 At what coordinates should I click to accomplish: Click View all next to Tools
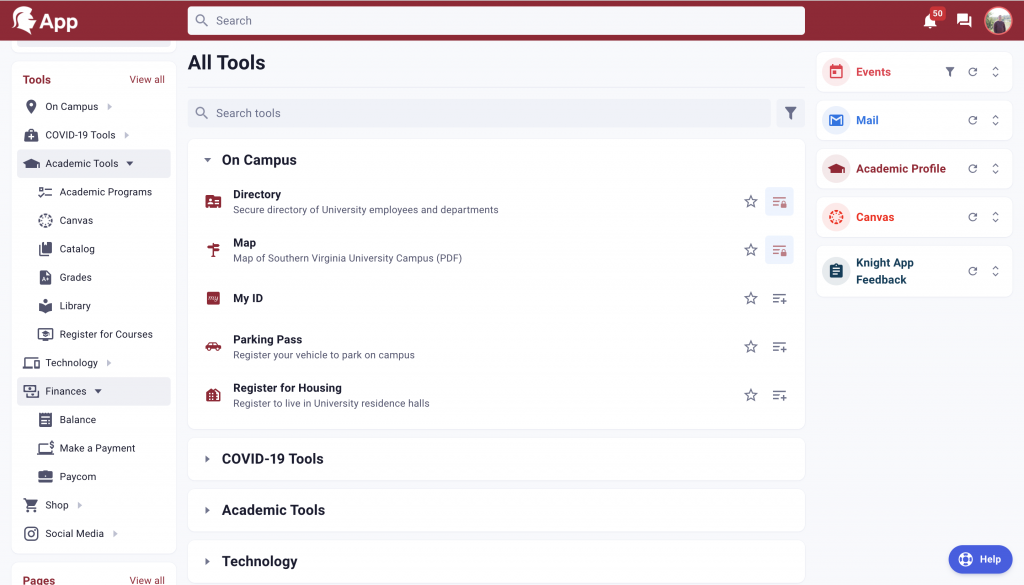point(147,80)
